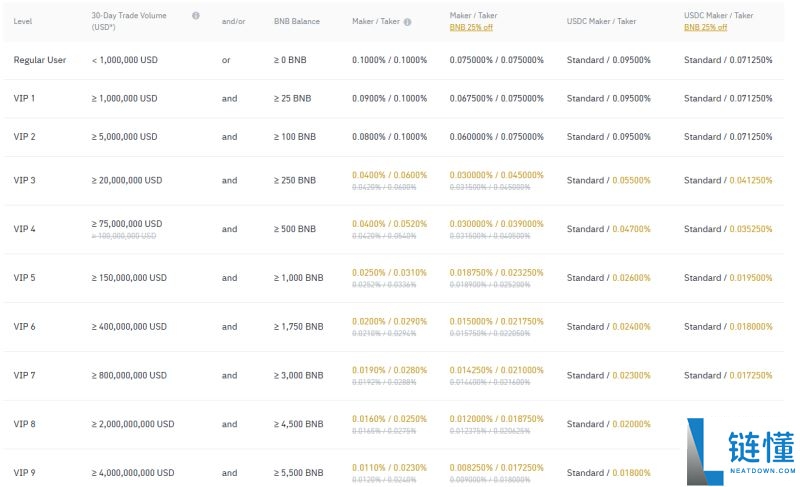Click the < 1,000,000 USD volume cell
This screenshot has height=487, width=800.
(x=124, y=60)
